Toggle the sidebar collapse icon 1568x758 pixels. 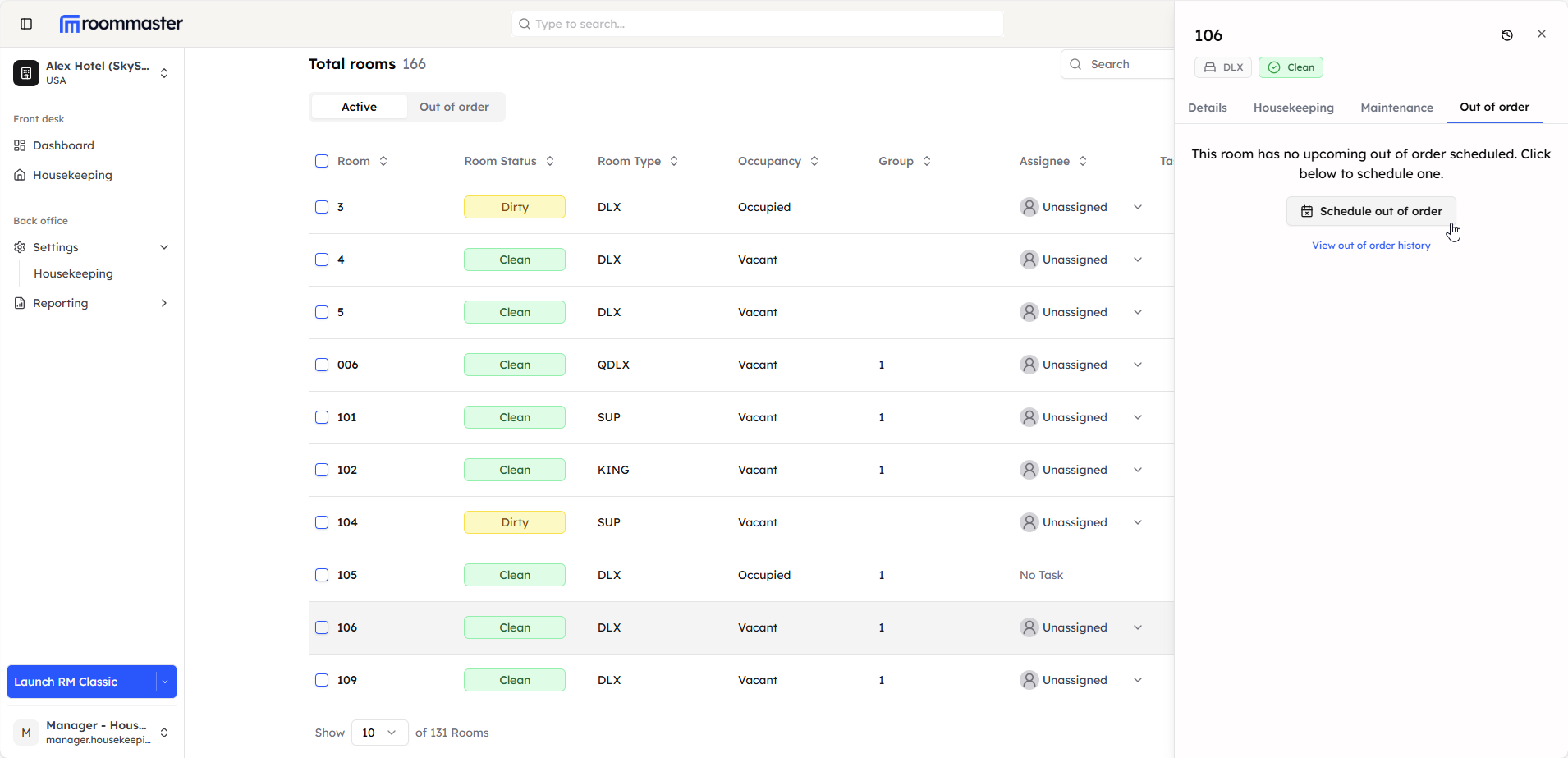[26, 24]
